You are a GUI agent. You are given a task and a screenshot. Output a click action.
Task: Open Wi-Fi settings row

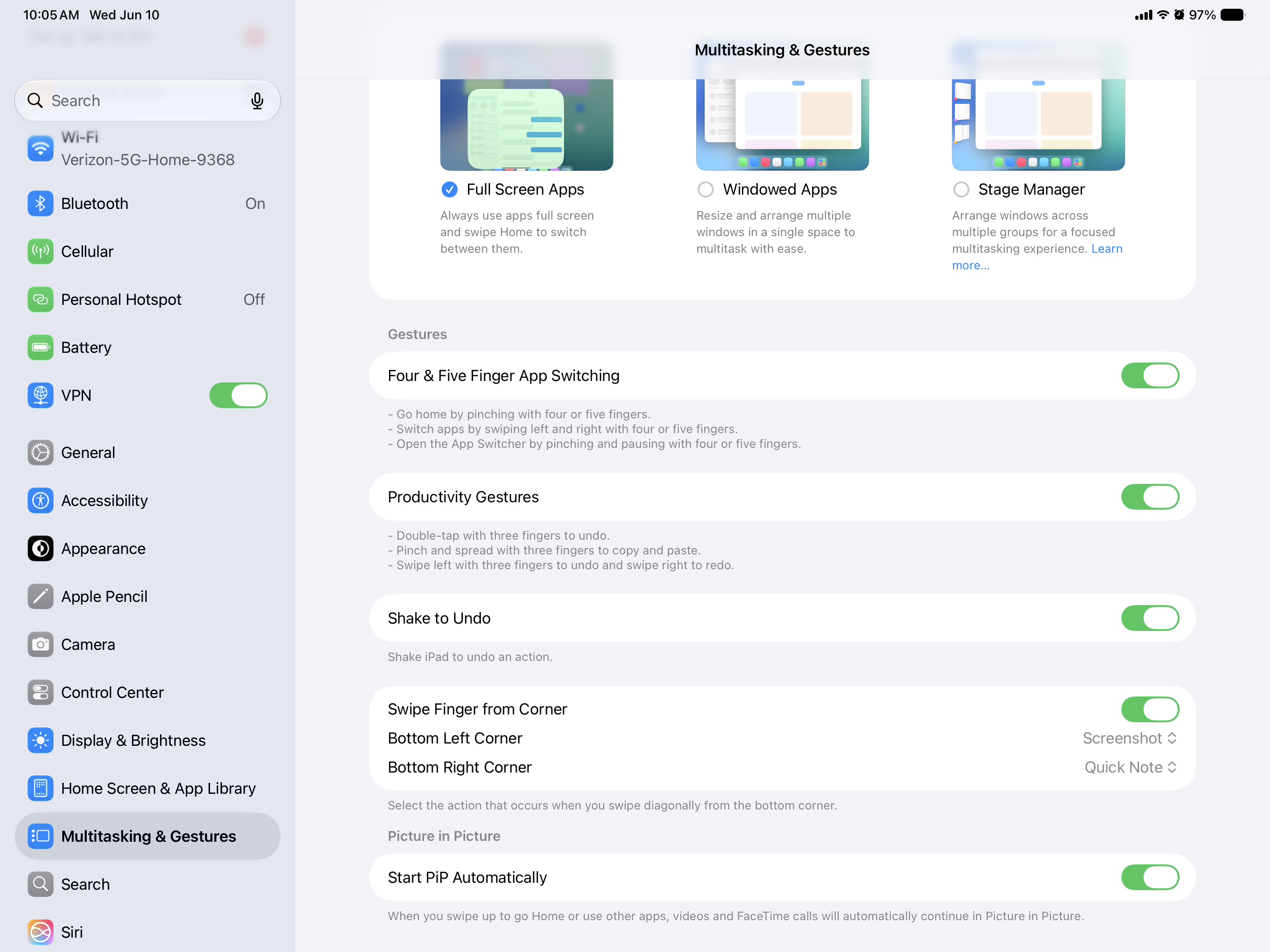coord(148,148)
